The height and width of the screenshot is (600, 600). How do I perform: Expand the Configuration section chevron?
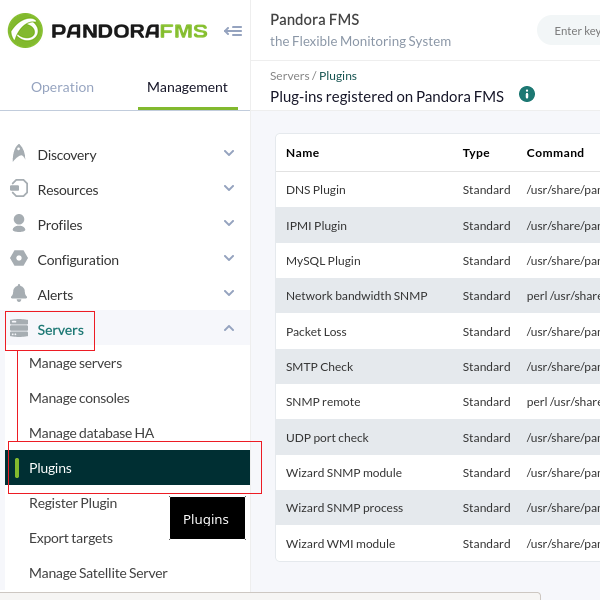tap(229, 259)
